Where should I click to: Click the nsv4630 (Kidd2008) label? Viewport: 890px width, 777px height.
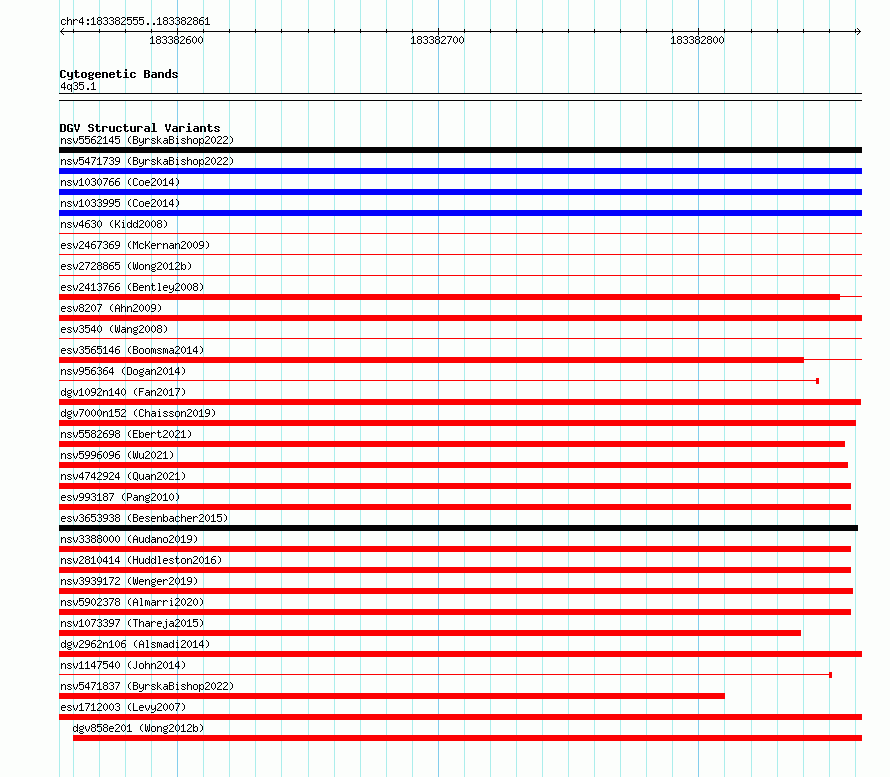(x=114, y=224)
